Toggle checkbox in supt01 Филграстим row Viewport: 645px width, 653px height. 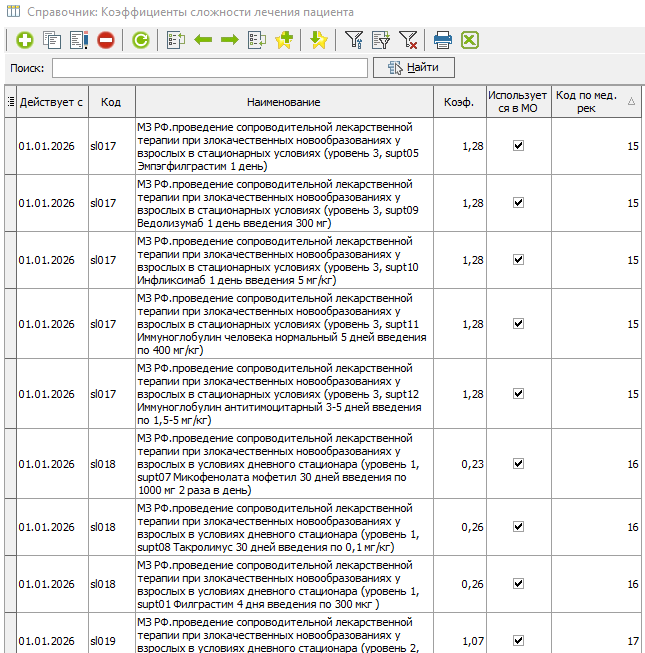[x=518, y=584]
